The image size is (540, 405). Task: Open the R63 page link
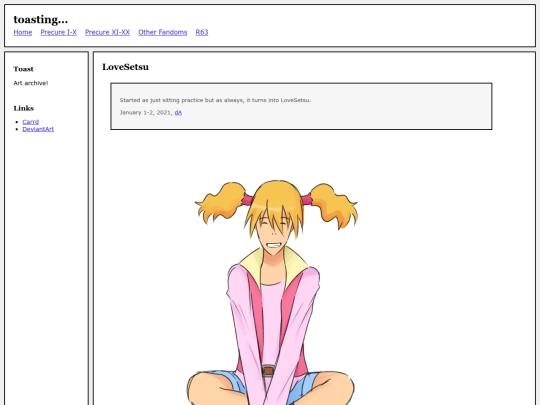point(202,32)
